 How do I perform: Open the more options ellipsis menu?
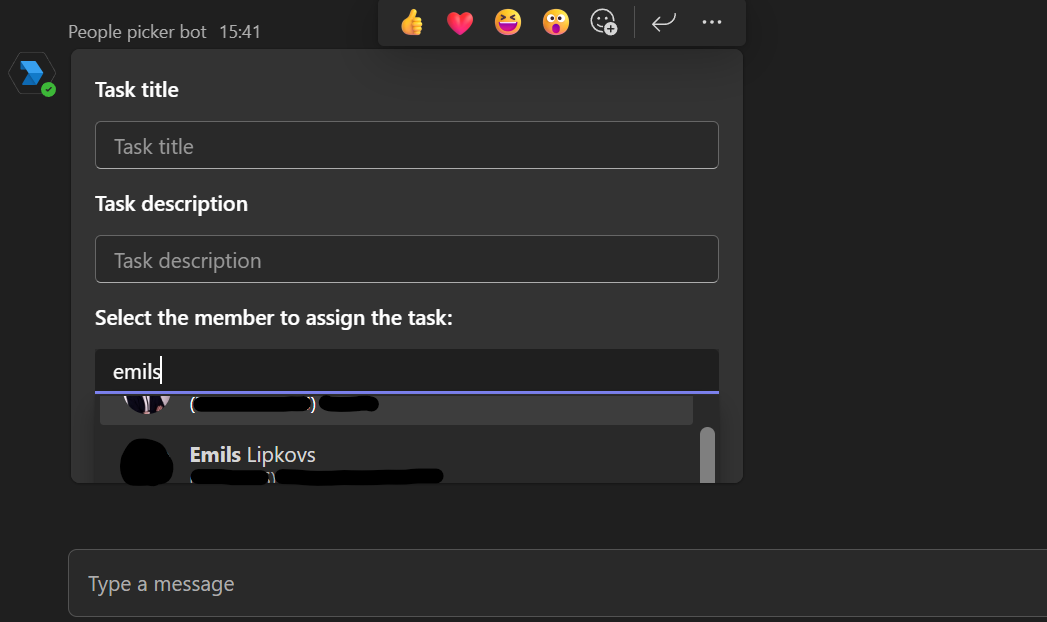712,22
